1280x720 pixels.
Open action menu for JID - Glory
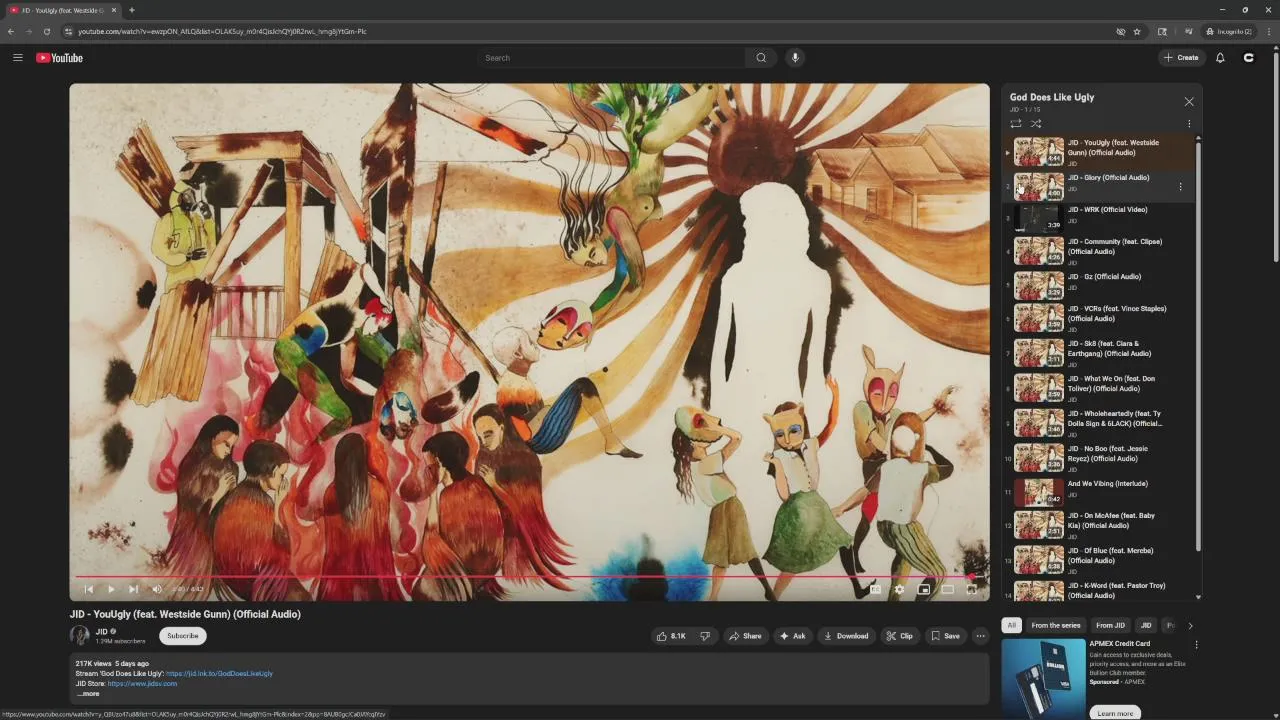(x=1180, y=187)
